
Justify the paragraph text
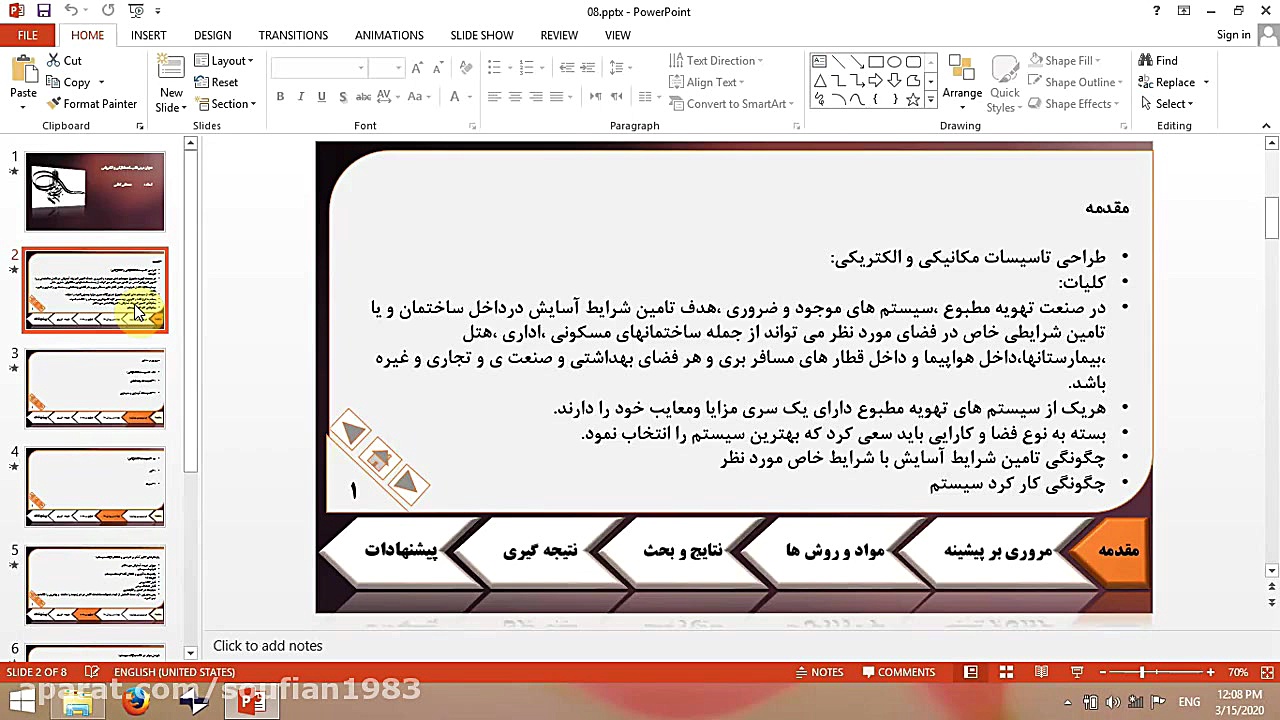point(557,97)
